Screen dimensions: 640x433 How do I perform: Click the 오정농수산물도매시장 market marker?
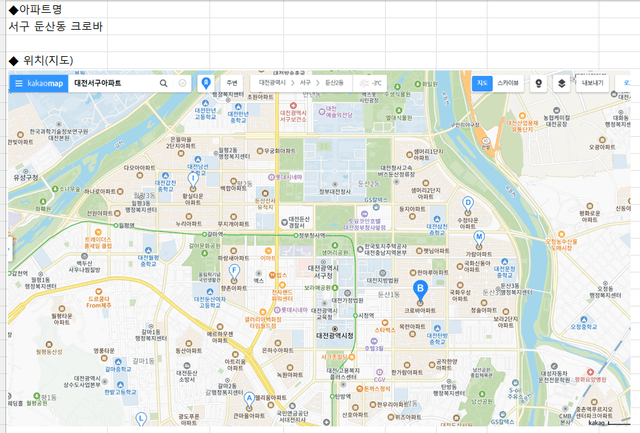pos(561,234)
